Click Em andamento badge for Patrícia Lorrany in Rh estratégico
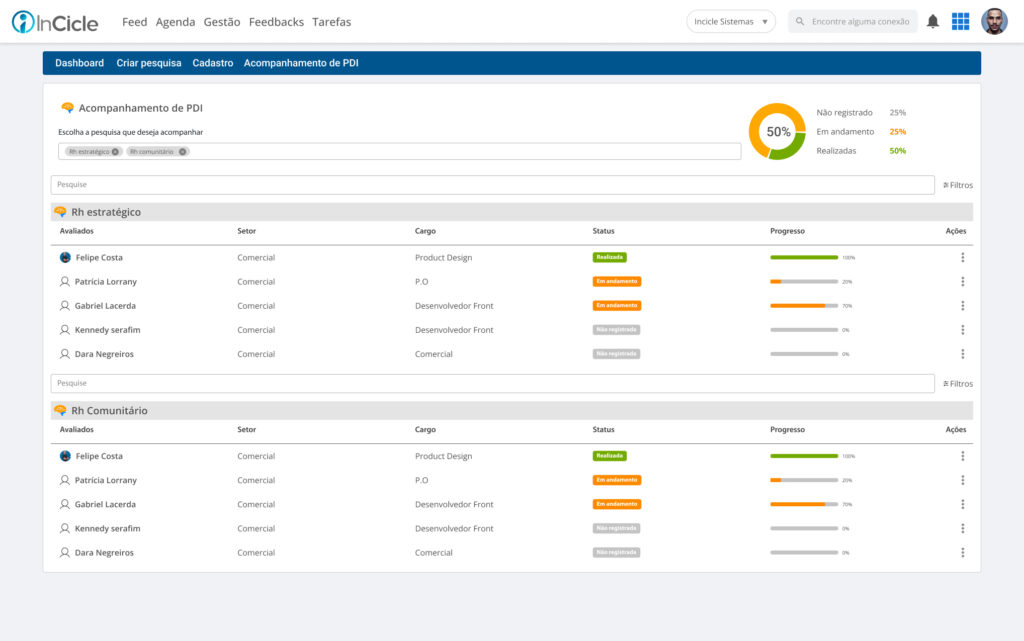Viewport: 1024px width, 641px height. (616, 281)
